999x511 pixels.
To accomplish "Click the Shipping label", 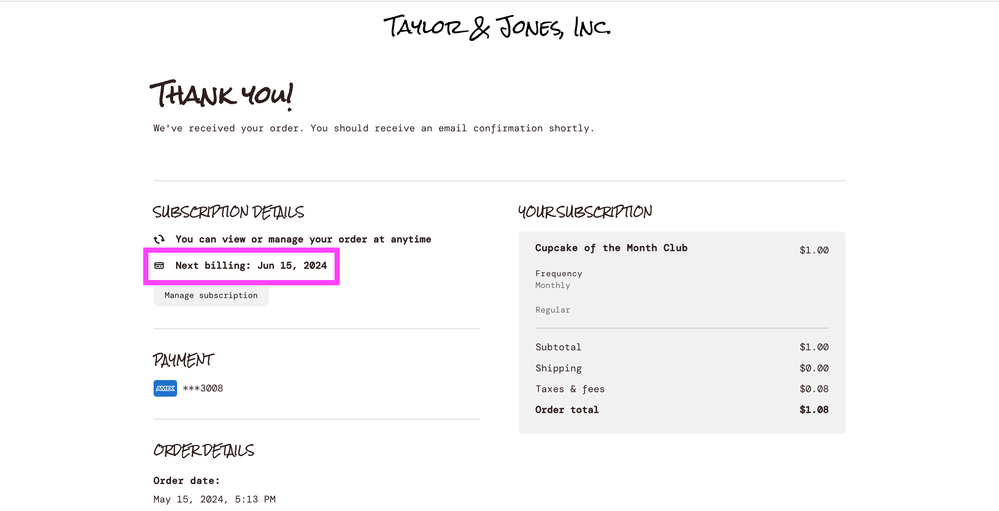I will (x=558, y=368).
